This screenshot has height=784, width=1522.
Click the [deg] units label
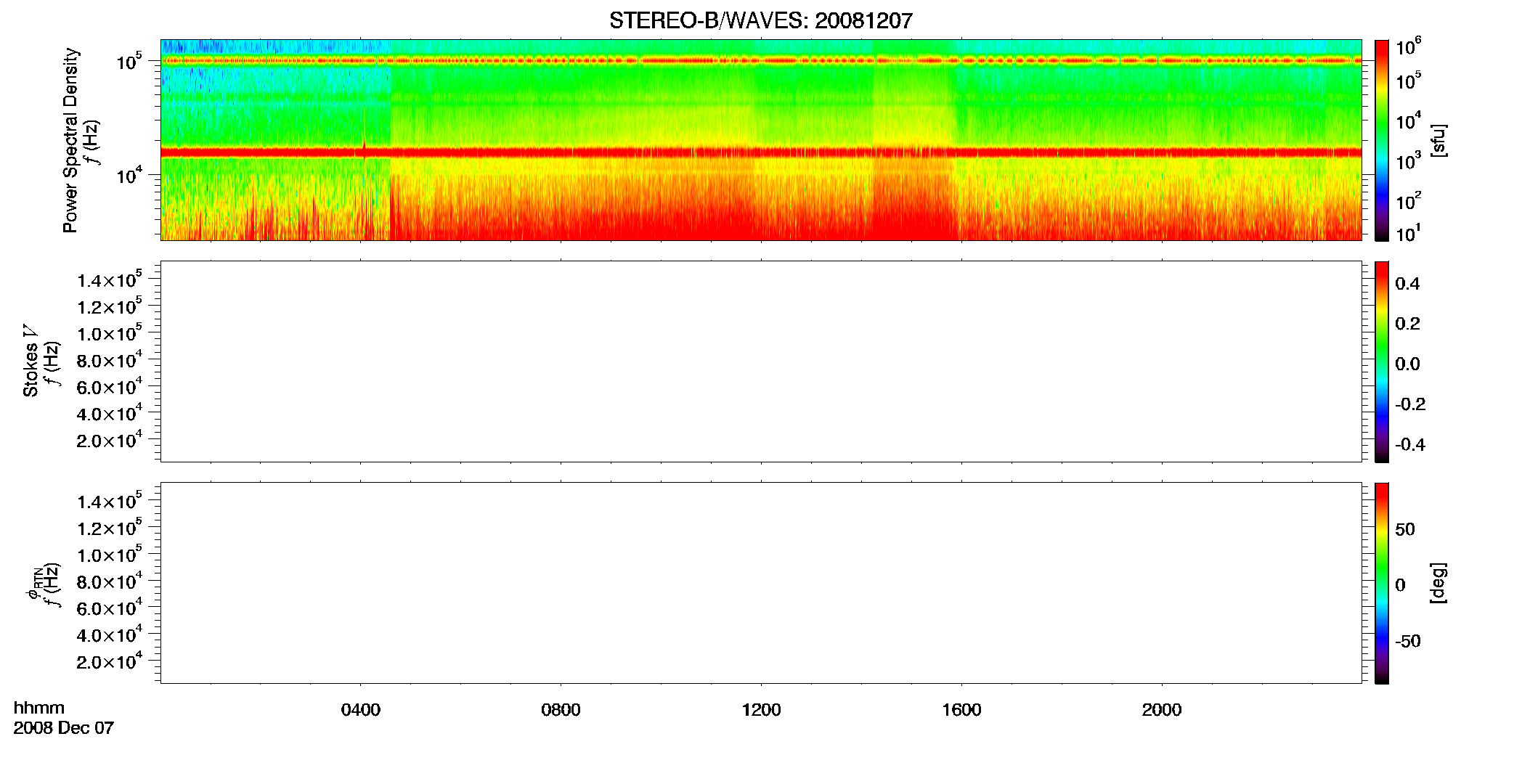pos(1438,583)
